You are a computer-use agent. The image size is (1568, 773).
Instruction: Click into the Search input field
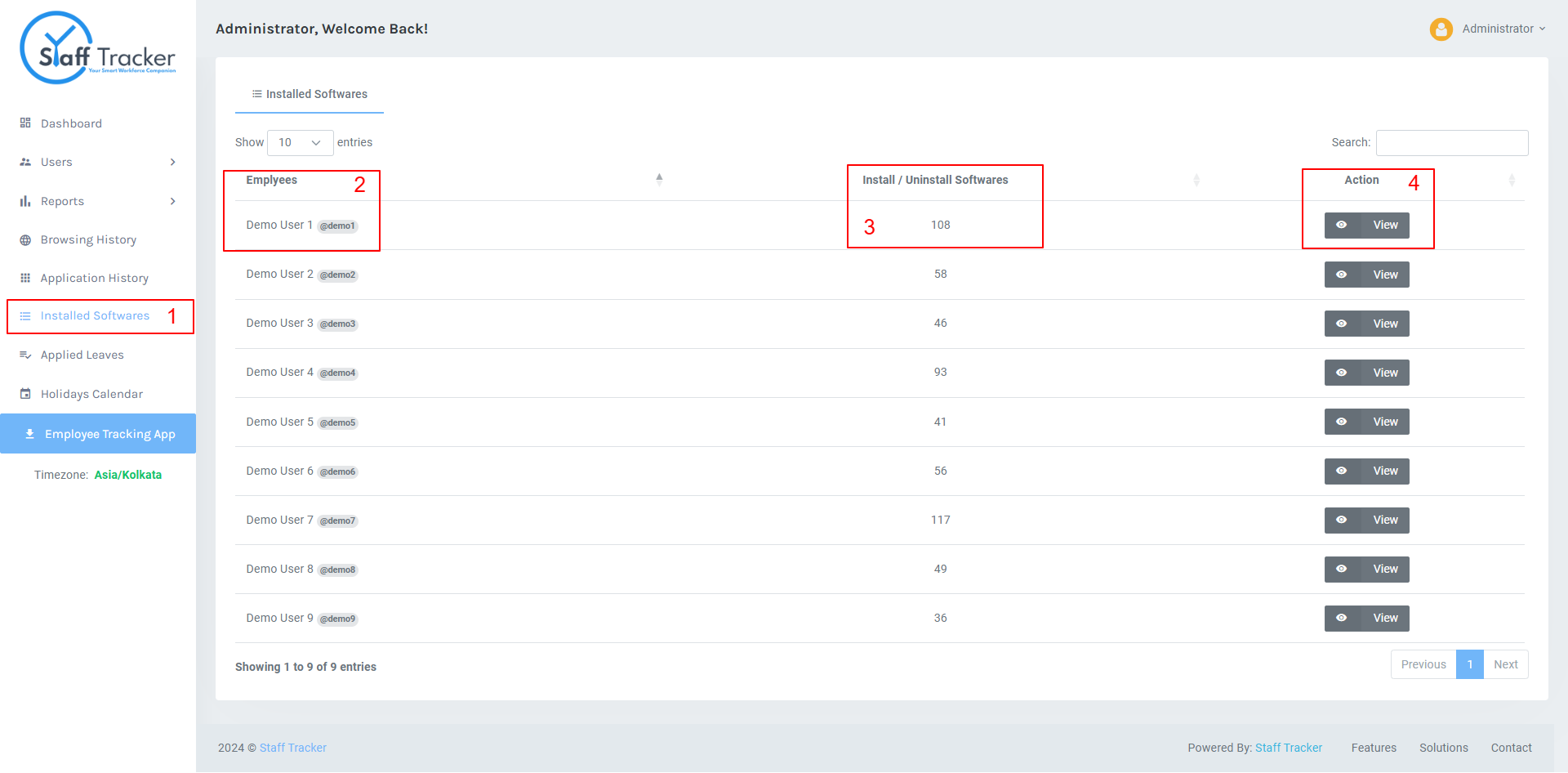(x=1452, y=142)
